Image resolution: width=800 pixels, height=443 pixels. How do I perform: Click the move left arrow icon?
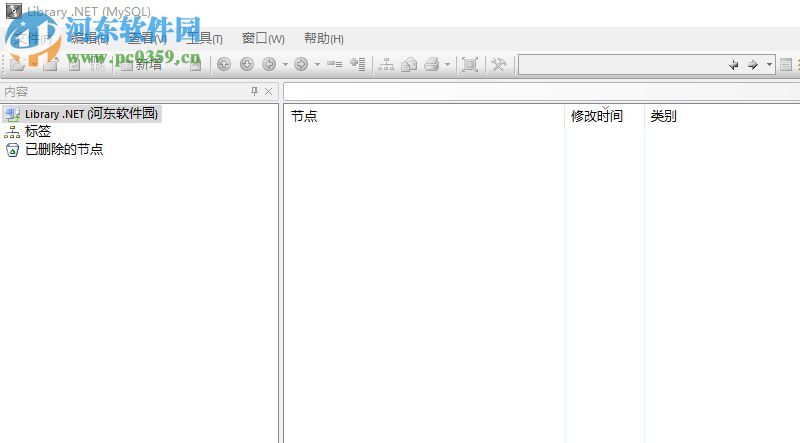tap(269, 64)
